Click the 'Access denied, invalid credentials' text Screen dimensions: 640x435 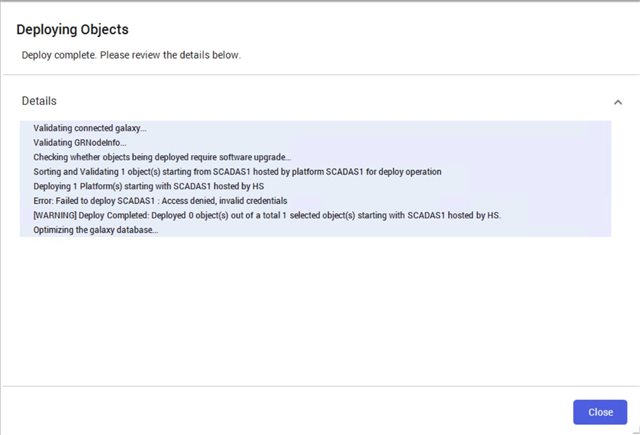(x=224, y=201)
